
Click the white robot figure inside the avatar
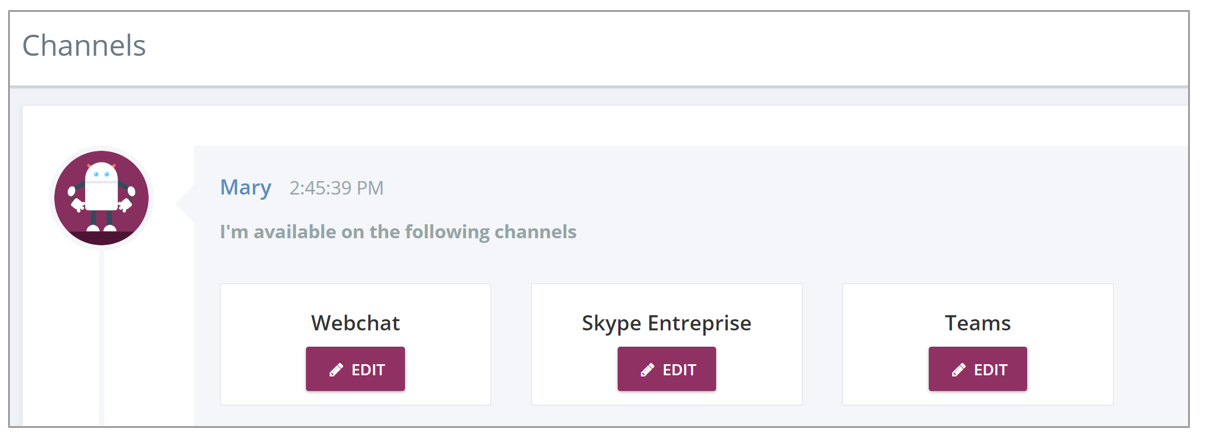click(101, 196)
